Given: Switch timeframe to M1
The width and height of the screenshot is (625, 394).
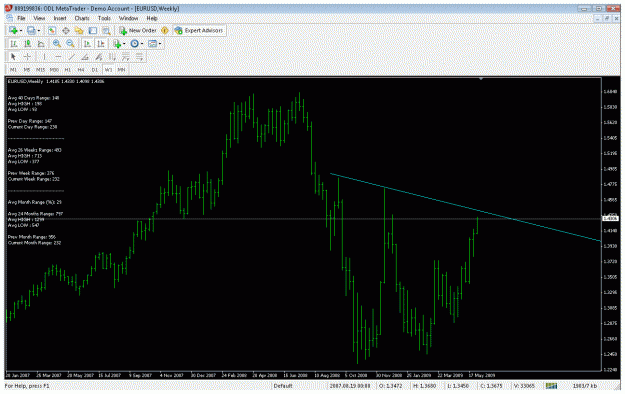Looking at the screenshot, I should (x=13, y=70).
